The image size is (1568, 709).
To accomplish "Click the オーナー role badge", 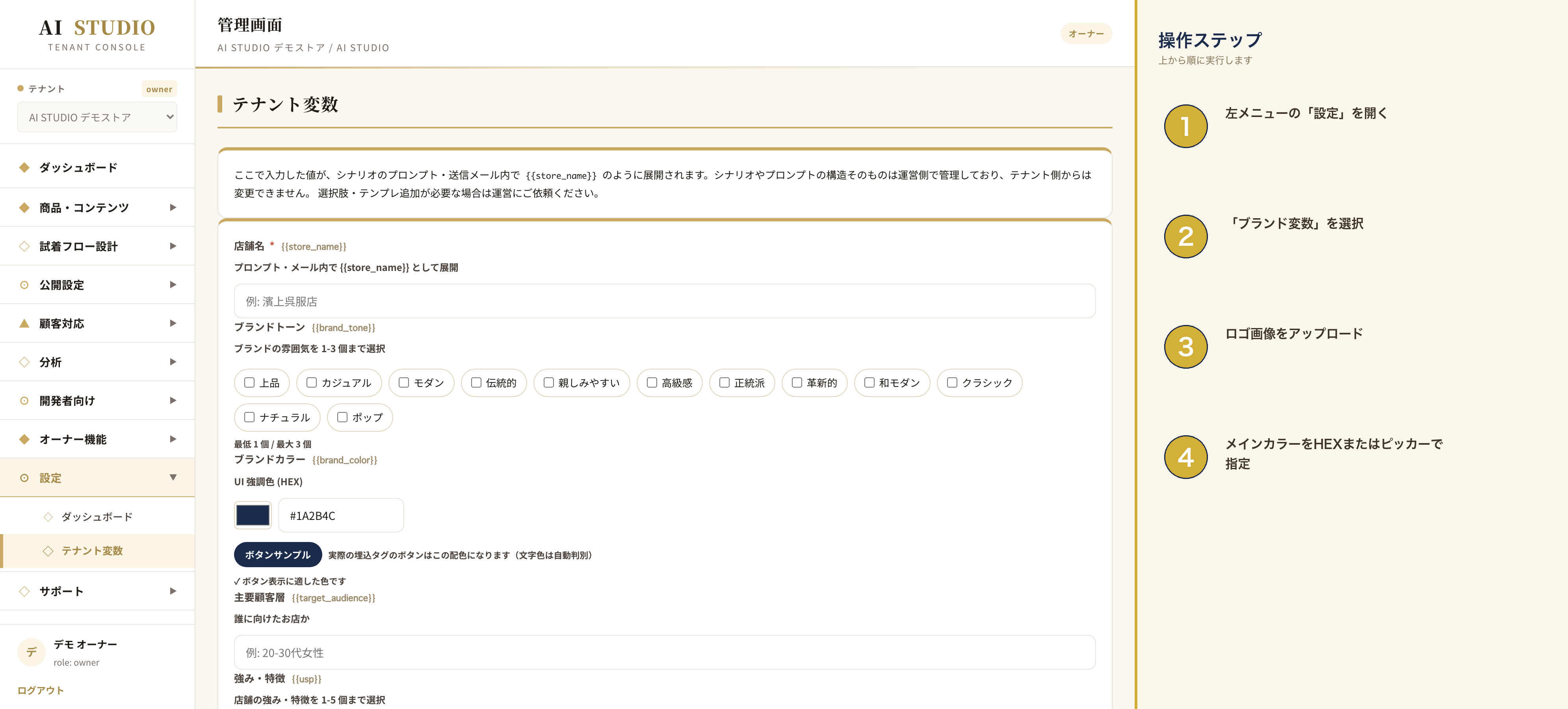I will [1086, 33].
